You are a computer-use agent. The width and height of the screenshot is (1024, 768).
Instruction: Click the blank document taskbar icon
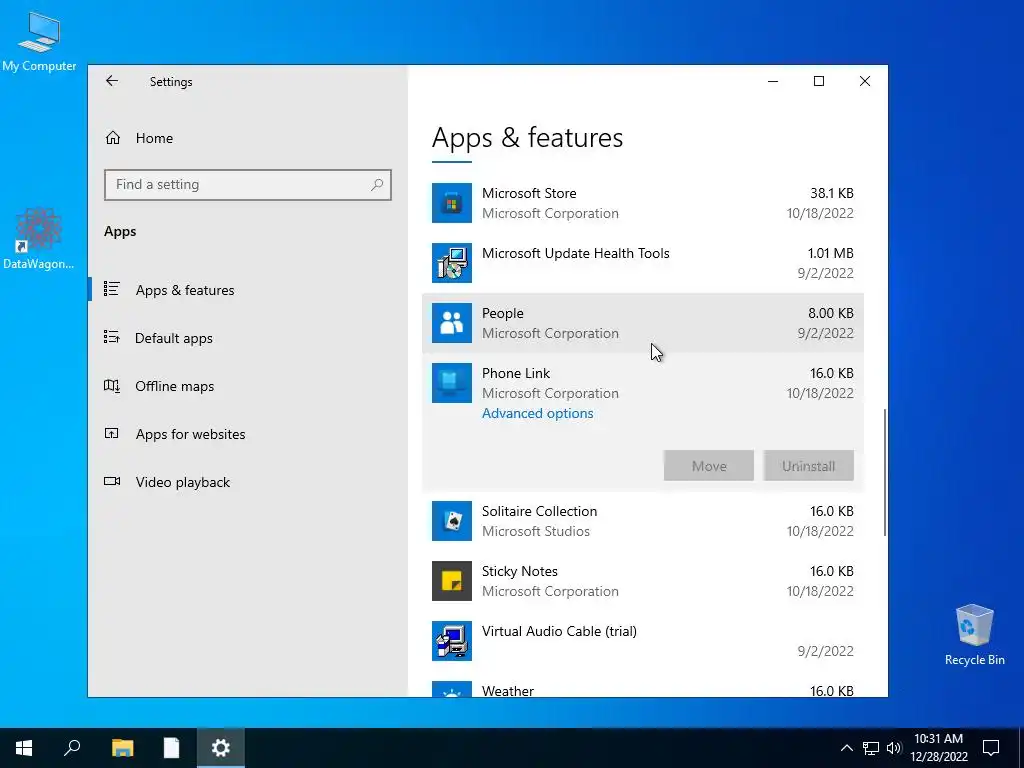click(x=171, y=748)
